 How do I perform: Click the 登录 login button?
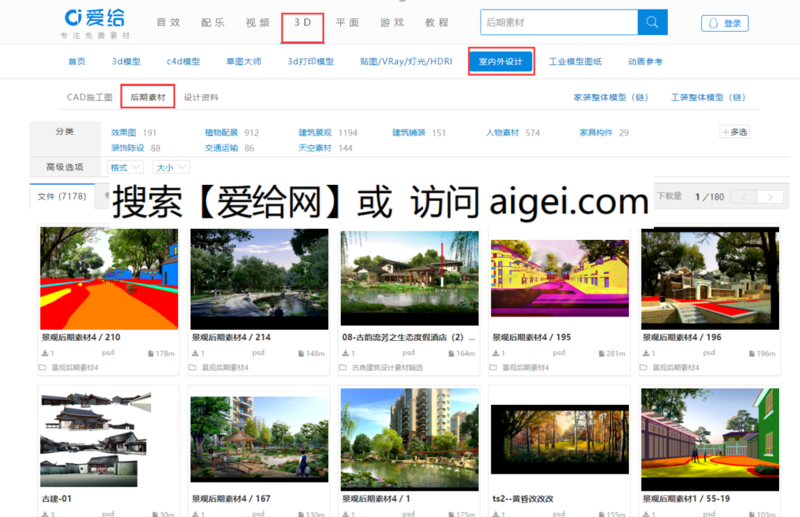tap(724, 23)
